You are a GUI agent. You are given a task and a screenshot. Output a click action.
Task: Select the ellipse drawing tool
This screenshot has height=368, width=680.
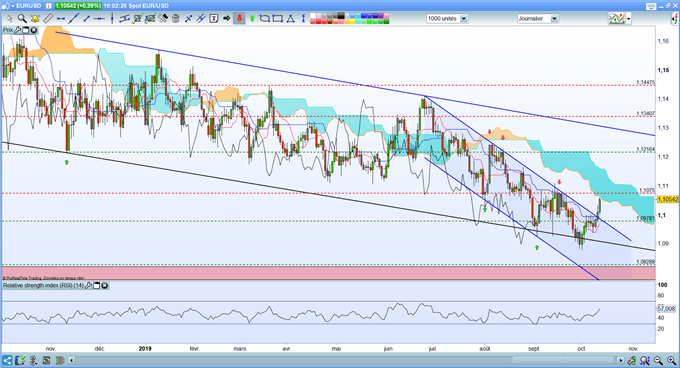(x=265, y=19)
